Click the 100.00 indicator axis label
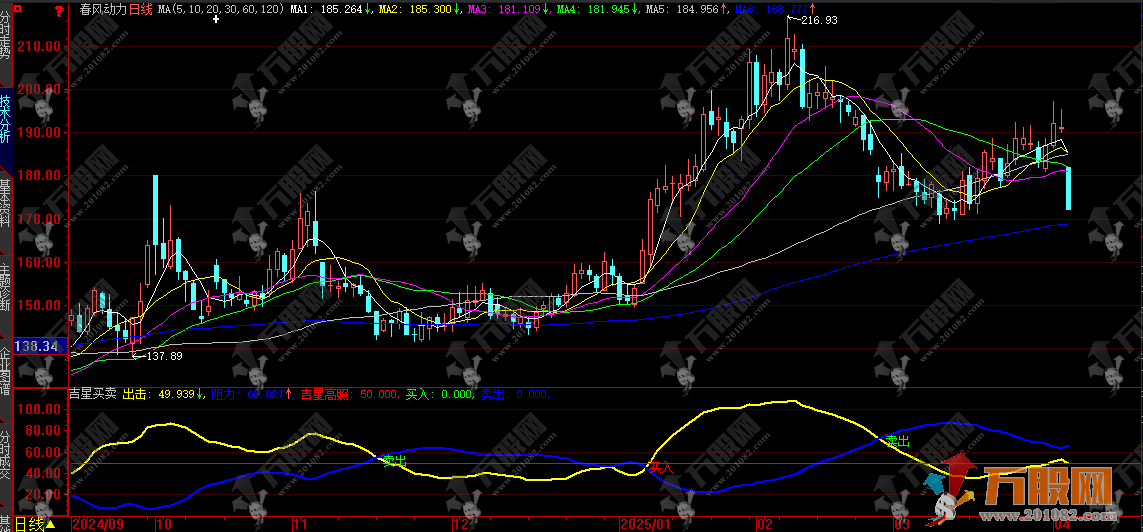Viewport: 1143px width, 532px height. pos(37,409)
